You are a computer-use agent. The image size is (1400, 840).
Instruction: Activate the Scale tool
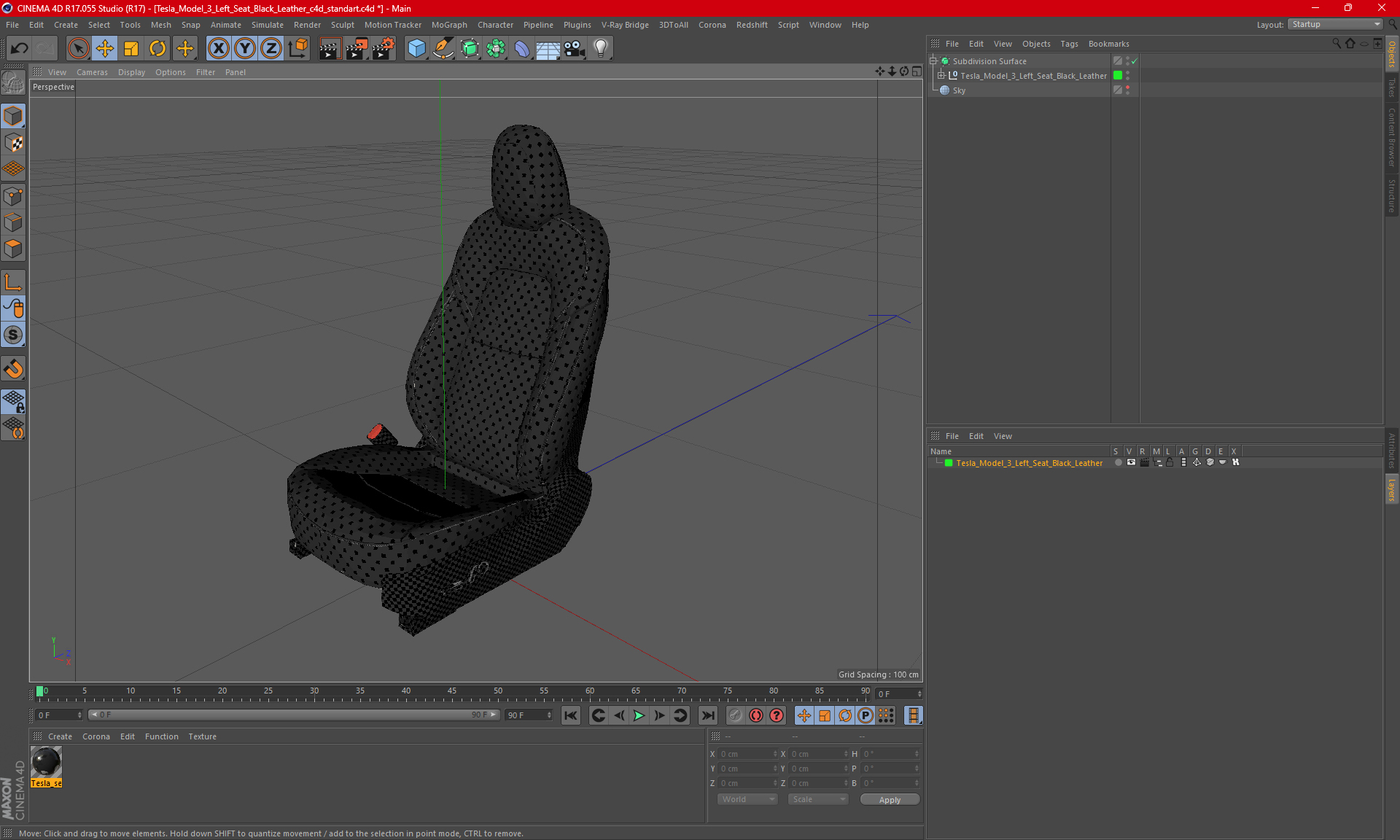click(x=131, y=49)
